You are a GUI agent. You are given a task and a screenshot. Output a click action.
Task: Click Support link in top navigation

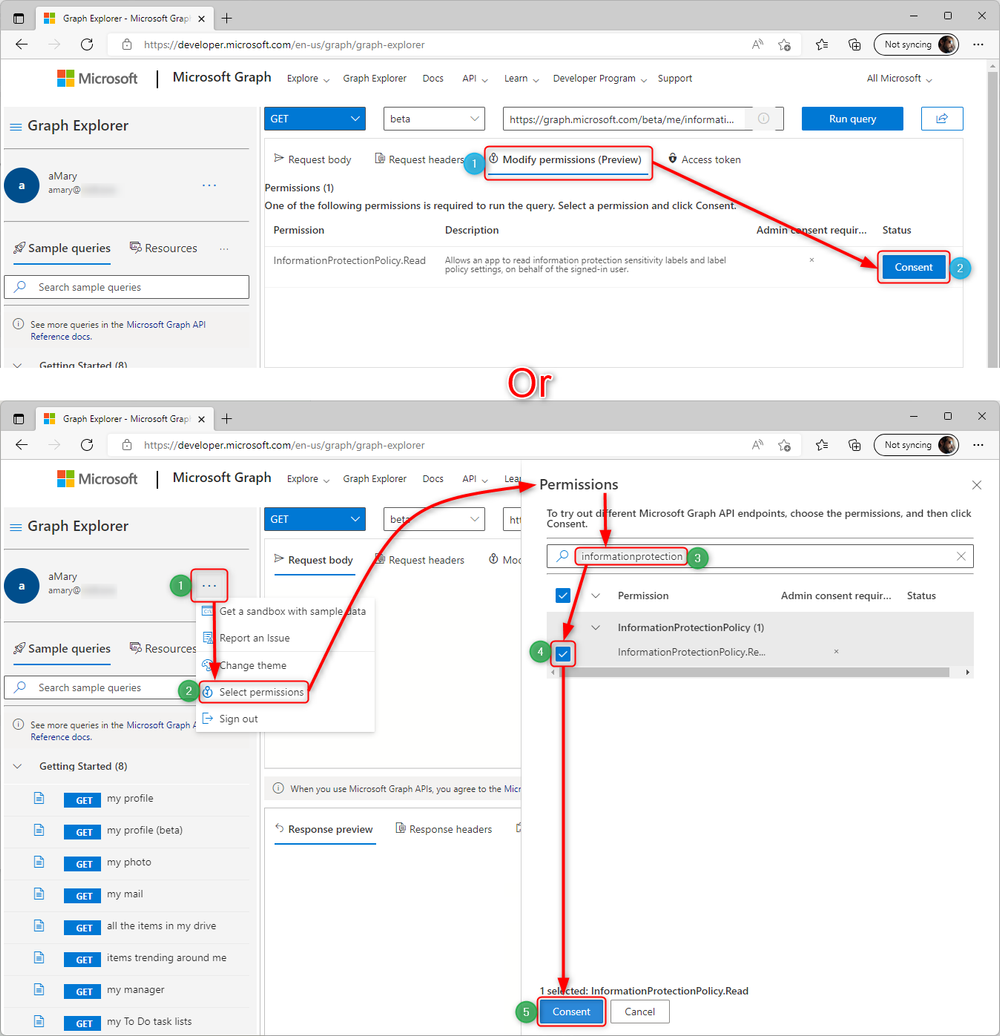tap(674, 78)
